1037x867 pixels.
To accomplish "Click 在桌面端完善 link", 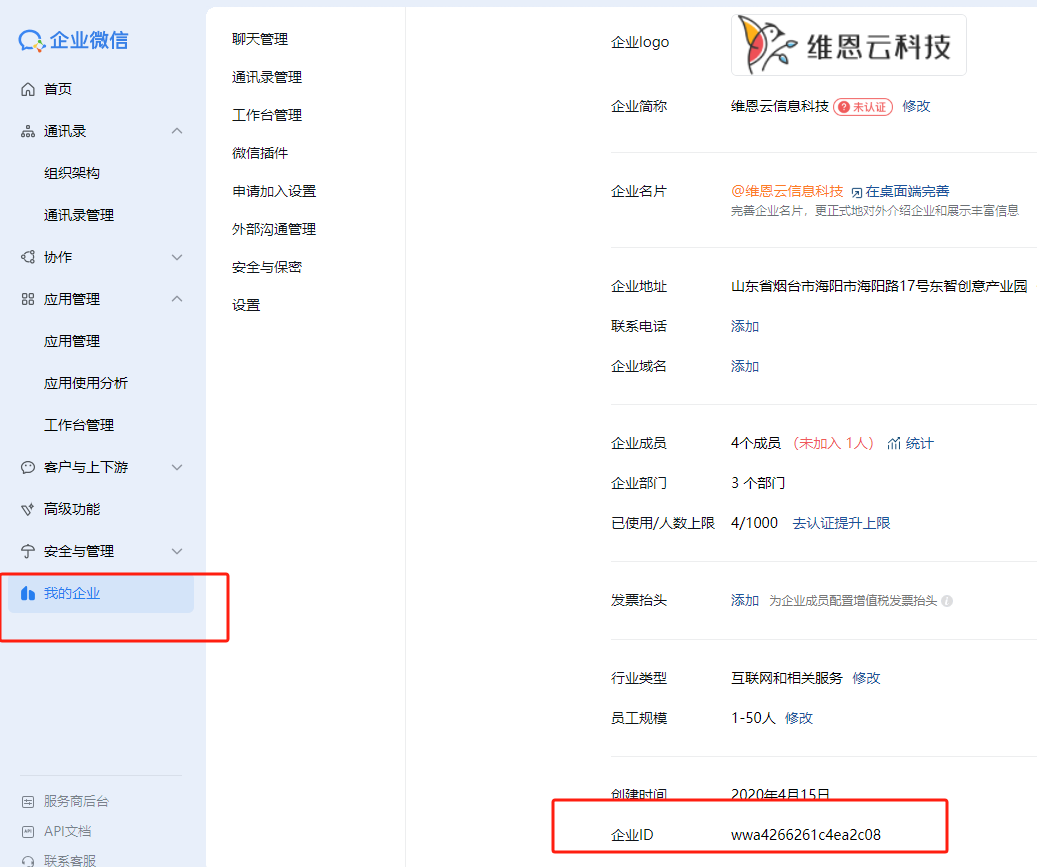I will click(x=907, y=191).
